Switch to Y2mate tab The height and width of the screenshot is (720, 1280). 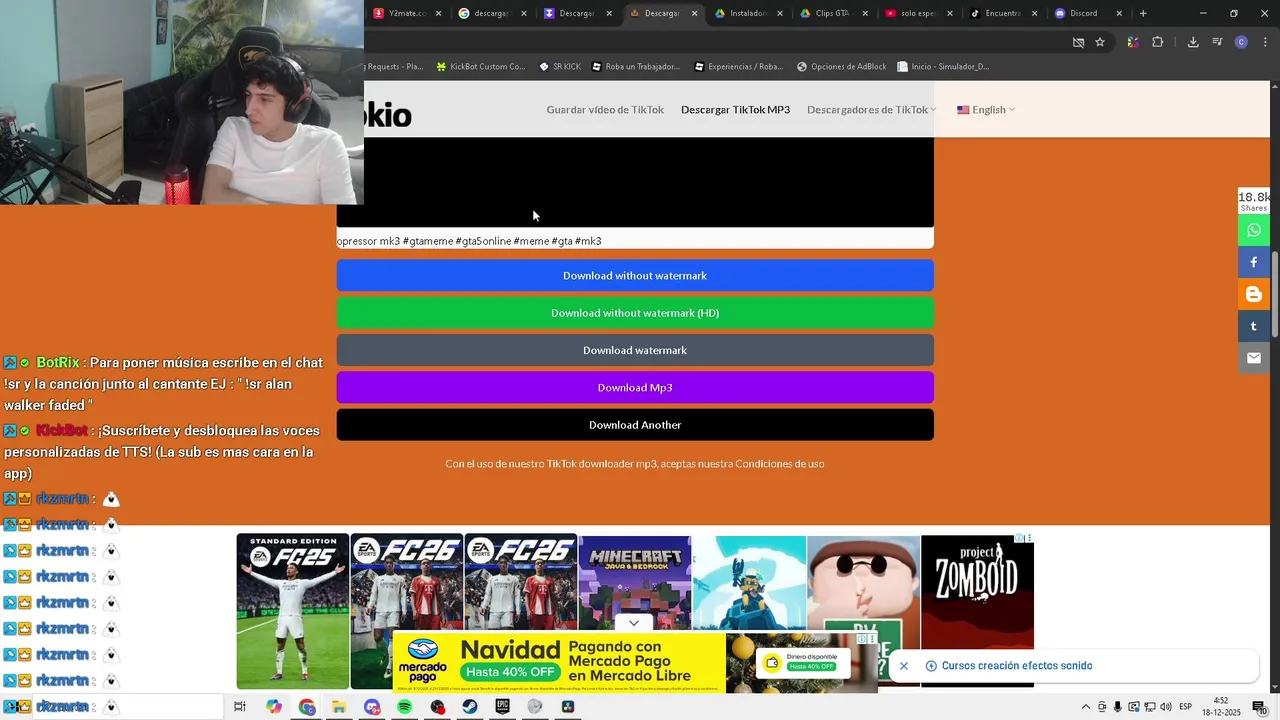point(408,13)
